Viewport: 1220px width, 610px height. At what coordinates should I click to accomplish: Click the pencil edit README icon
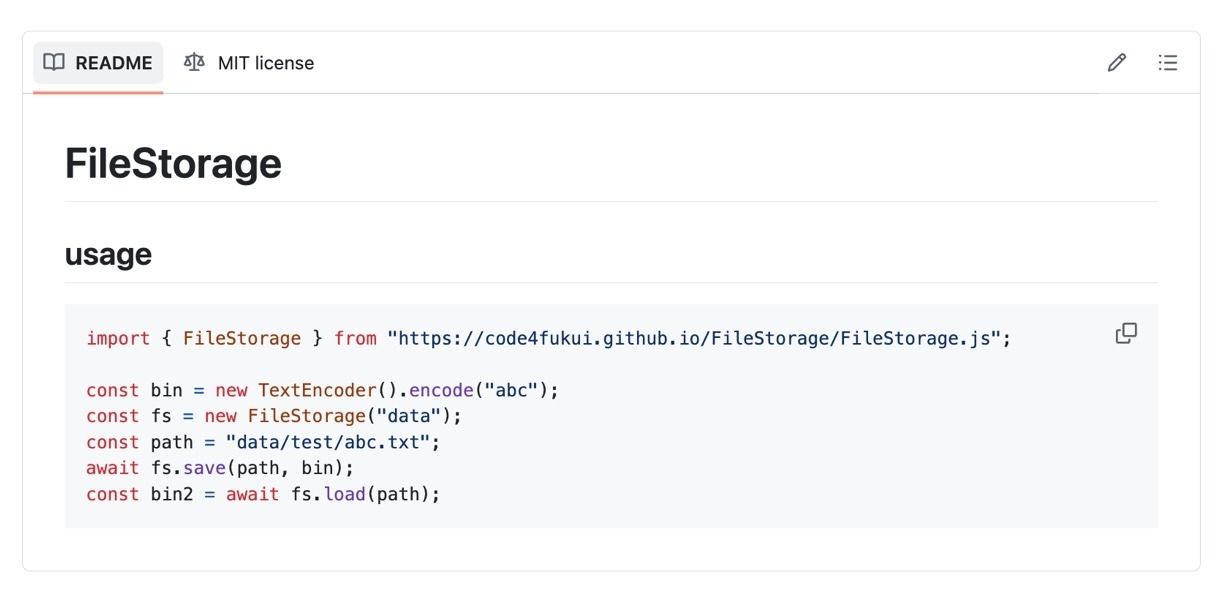[x=1117, y=63]
